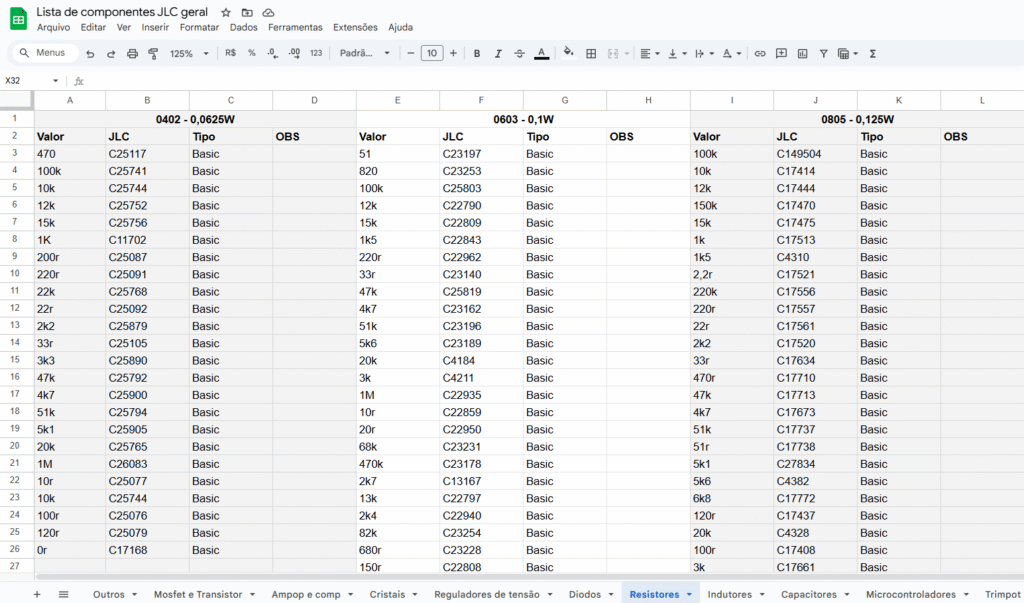1024x603 pixels.
Task: Toggle bold formatting
Action: click(x=477, y=54)
